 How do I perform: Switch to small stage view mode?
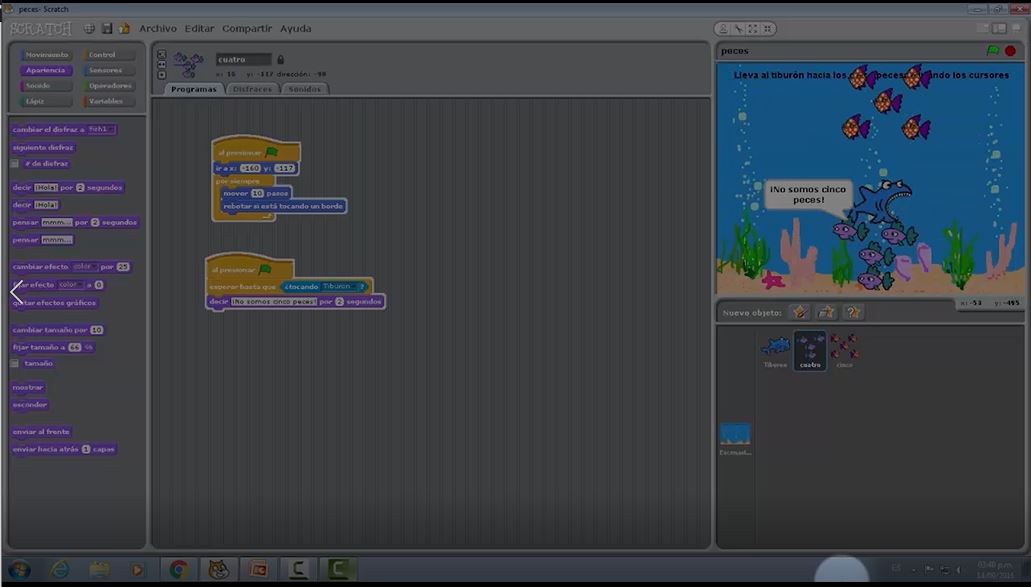(984, 29)
